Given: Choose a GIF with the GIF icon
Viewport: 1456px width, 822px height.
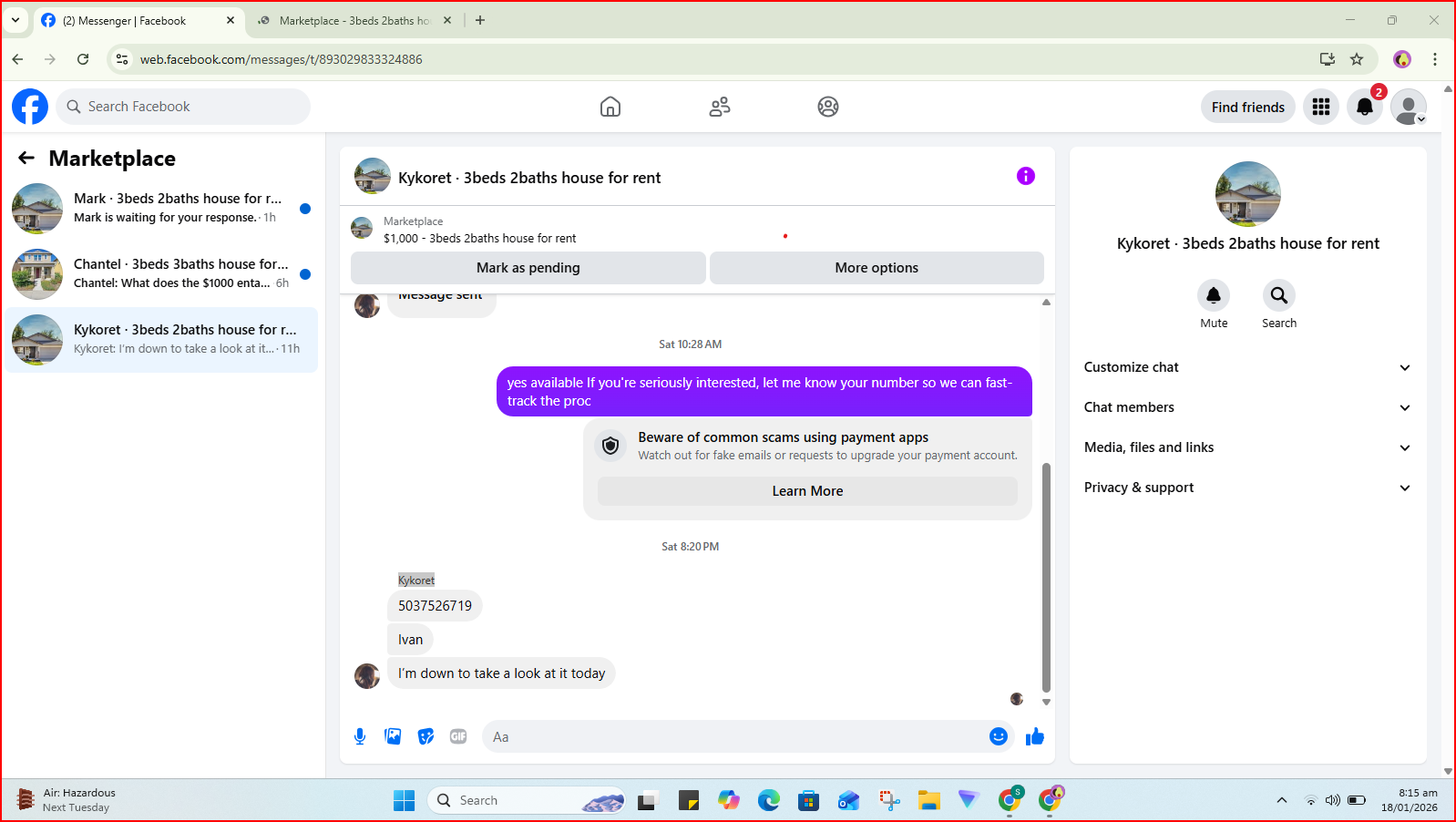Looking at the screenshot, I should (458, 736).
